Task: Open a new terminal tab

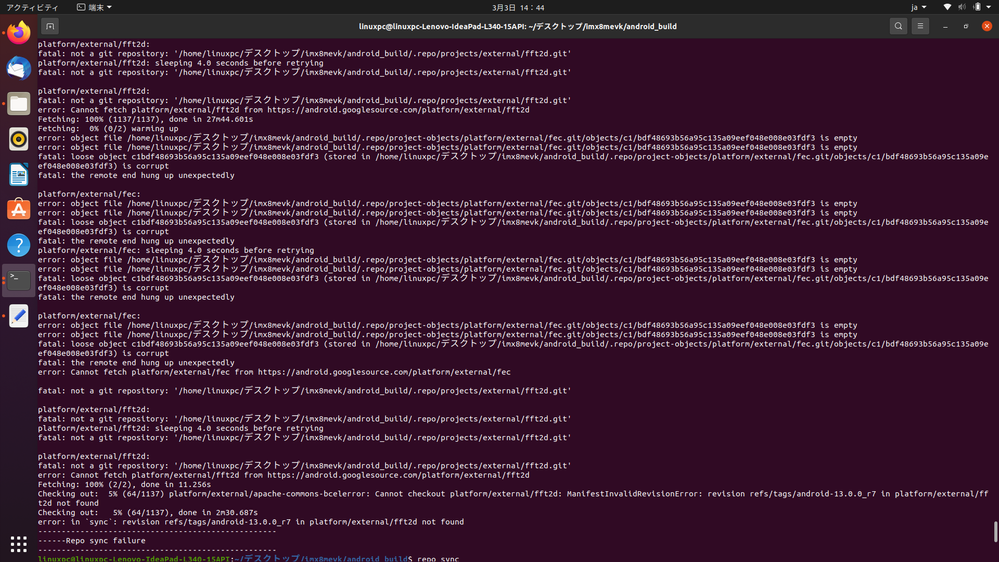Action: (51, 26)
